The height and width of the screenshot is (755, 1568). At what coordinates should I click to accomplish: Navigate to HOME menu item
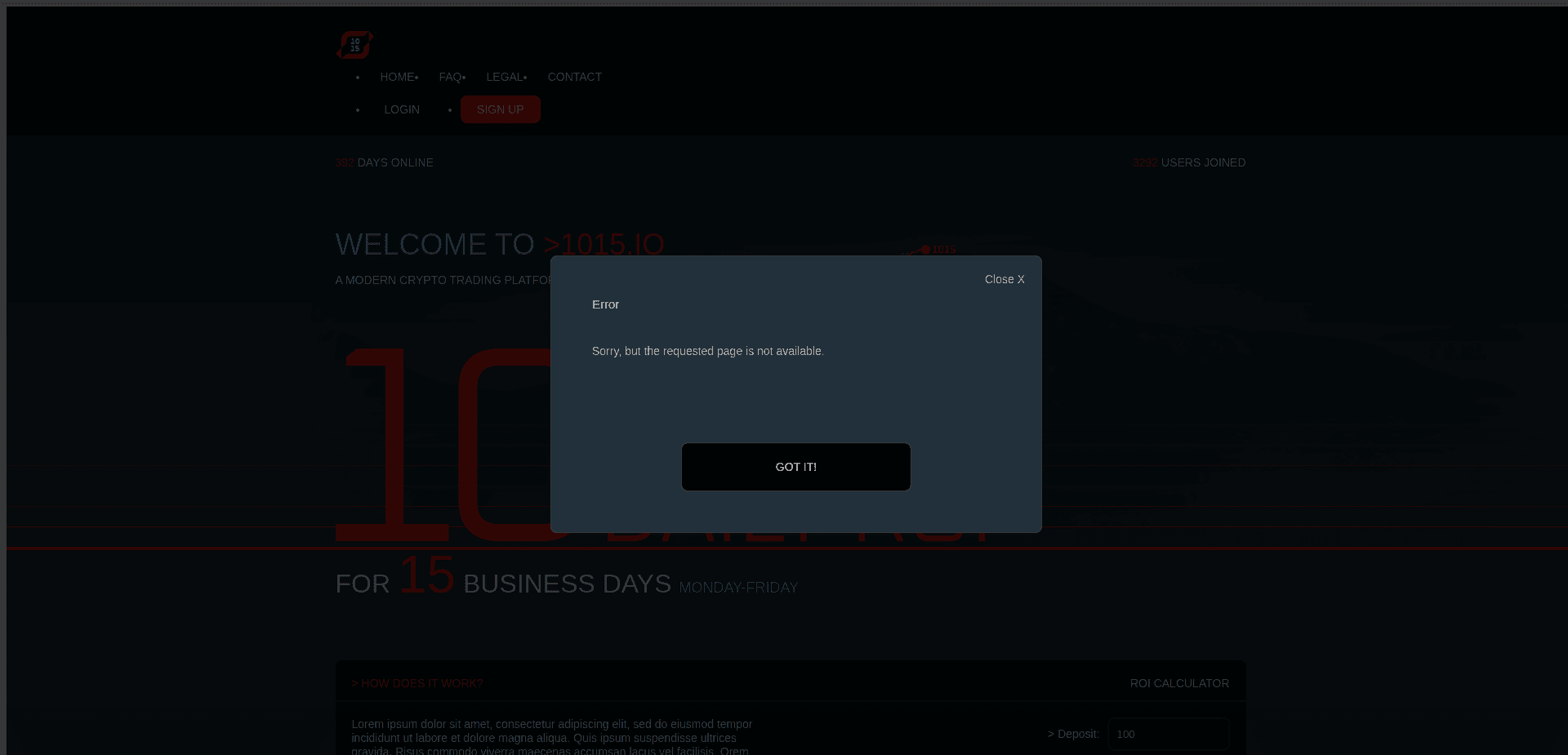(397, 77)
